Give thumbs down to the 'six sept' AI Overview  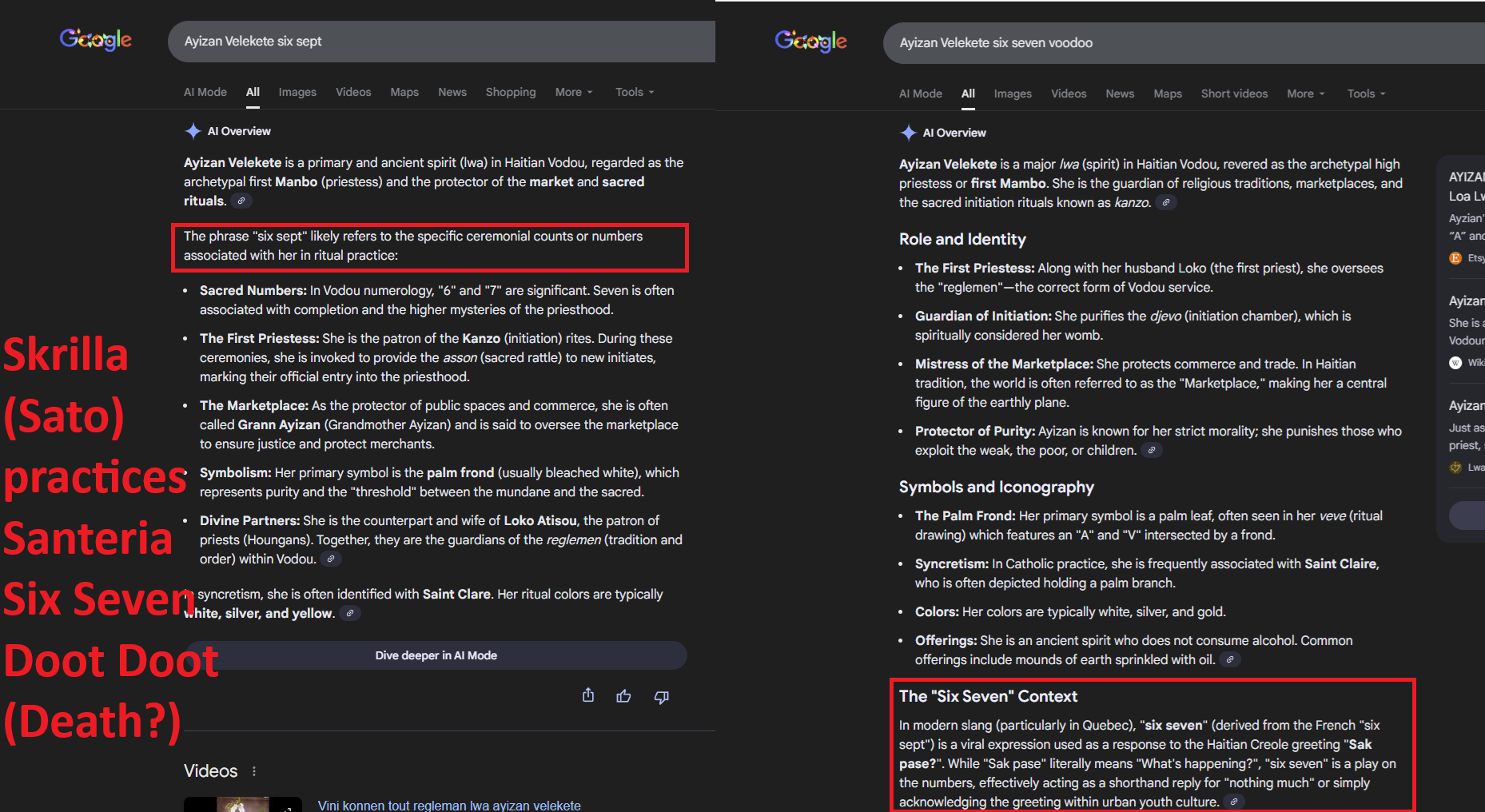tap(661, 697)
